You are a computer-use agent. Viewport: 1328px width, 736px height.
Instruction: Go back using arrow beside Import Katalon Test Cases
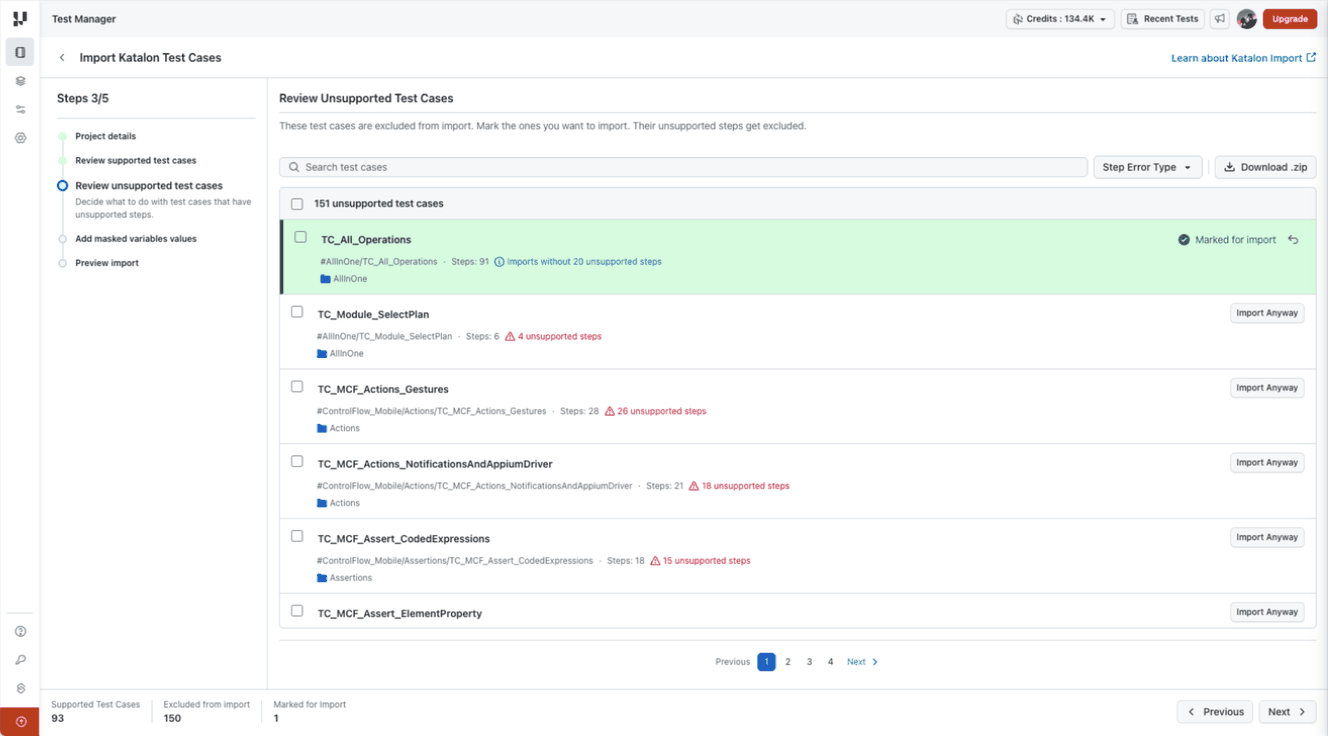point(62,58)
